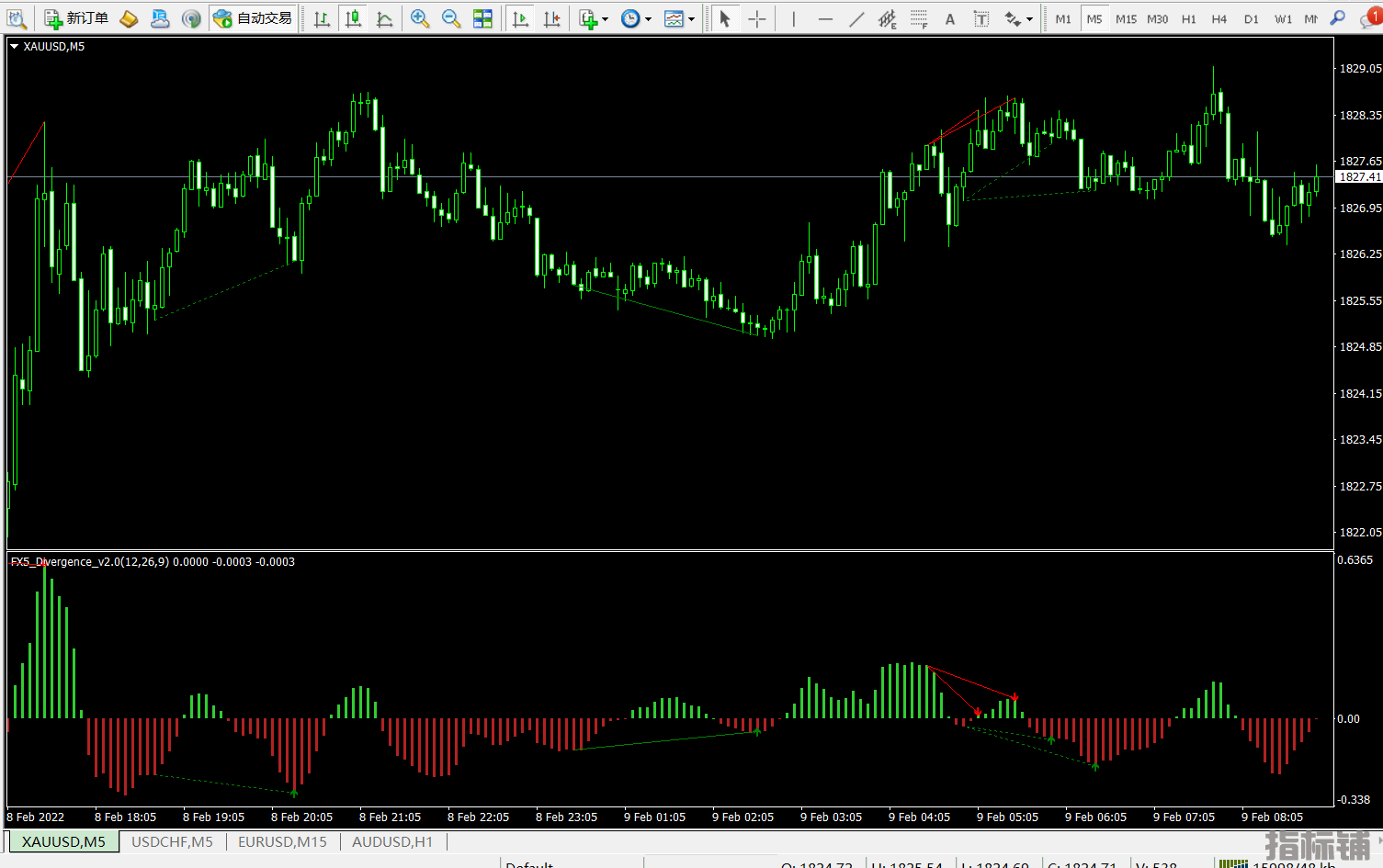Image resolution: width=1383 pixels, height=868 pixels.
Task: Click the connection status bars icon
Action: [x=1232, y=863]
